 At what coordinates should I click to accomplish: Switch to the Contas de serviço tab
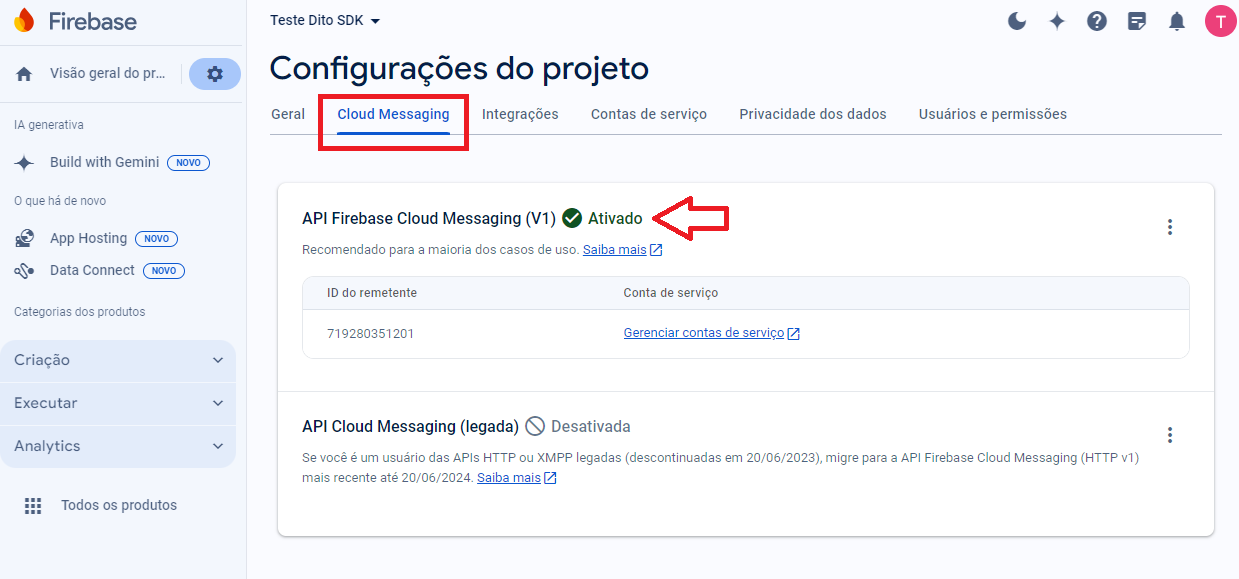point(649,114)
